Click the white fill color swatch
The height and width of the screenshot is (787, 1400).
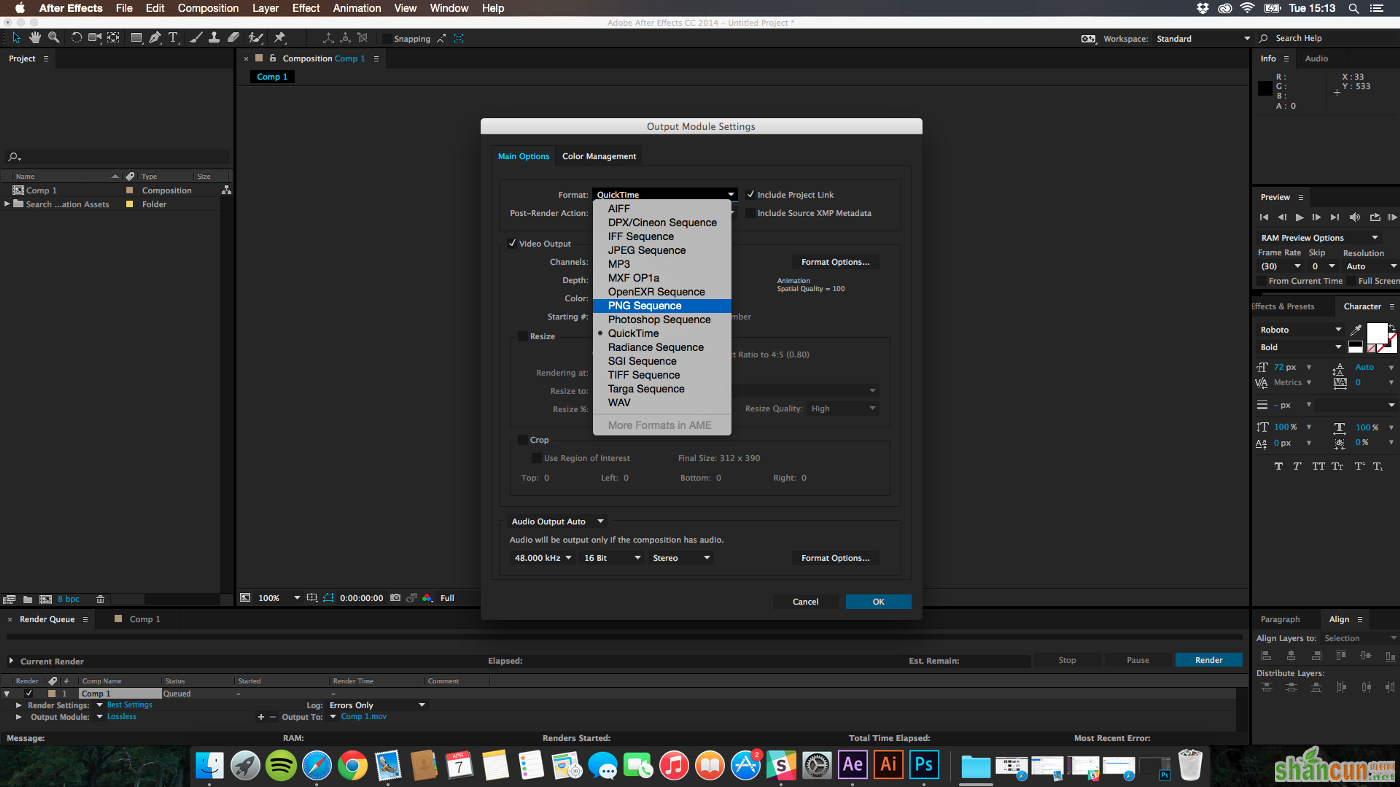click(x=1377, y=331)
